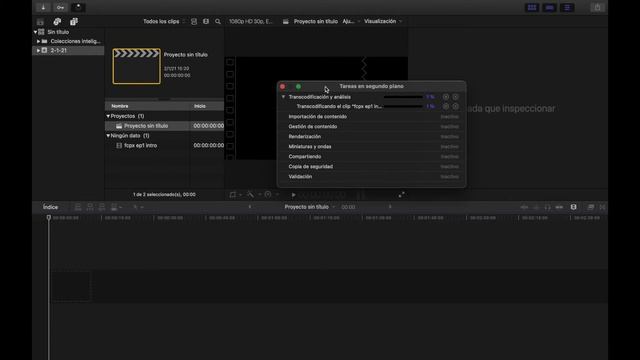Click the append clip button

click(x=102, y=207)
